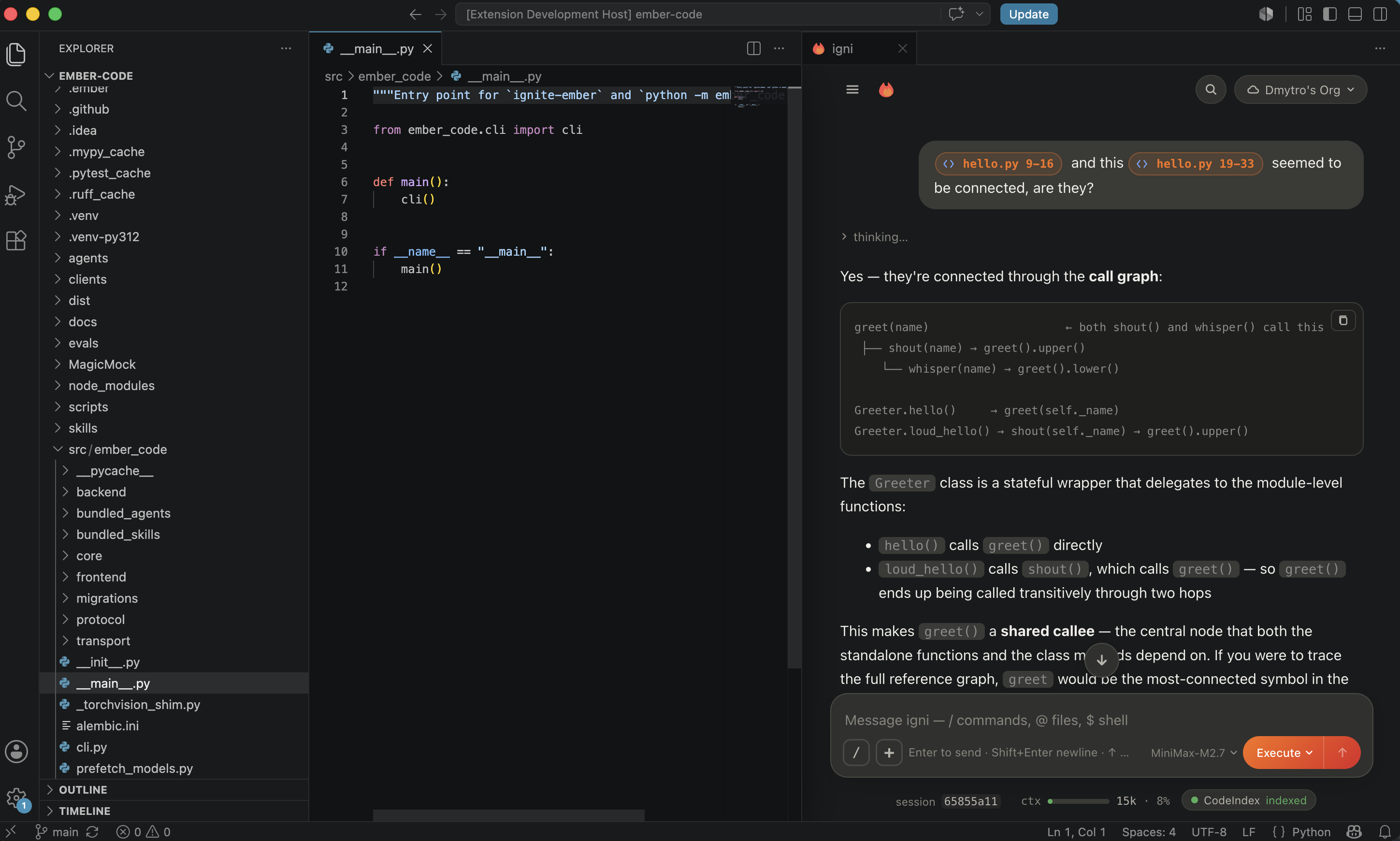
Task: Open the Execute mode dropdown
Action: 1284,753
